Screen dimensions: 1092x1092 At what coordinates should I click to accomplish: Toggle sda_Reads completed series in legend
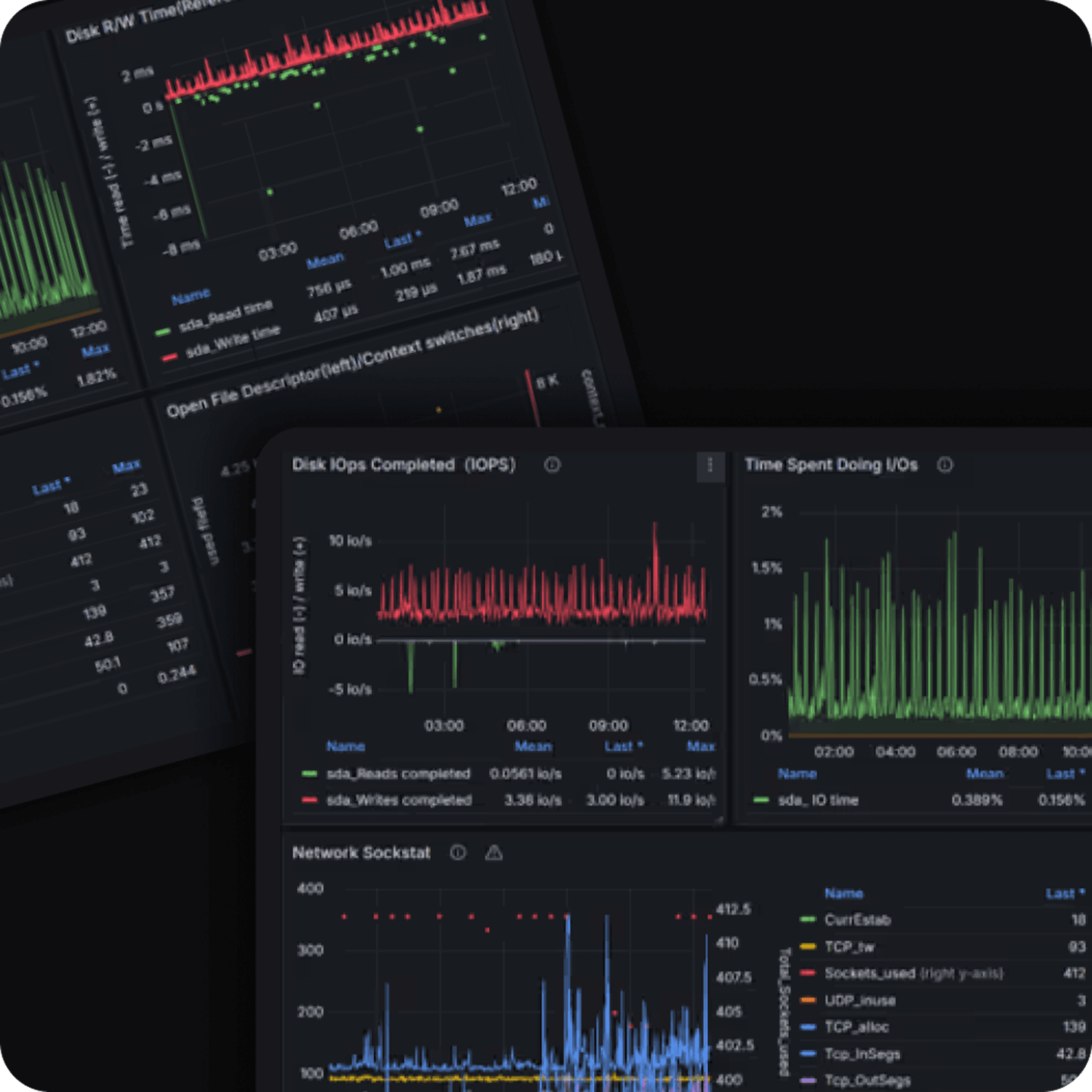pyautogui.click(x=398, y=773)
